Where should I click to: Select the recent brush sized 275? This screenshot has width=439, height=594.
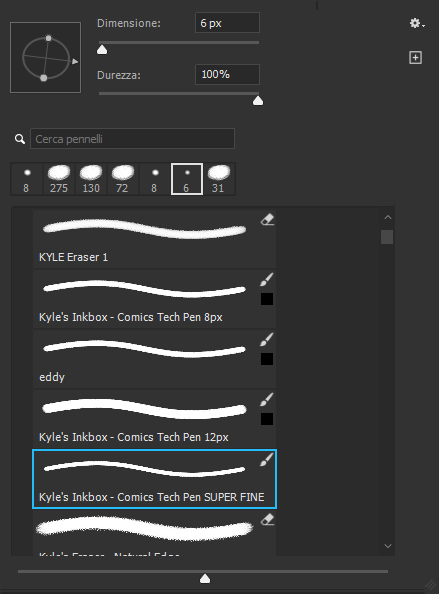[x=59, y=179]
